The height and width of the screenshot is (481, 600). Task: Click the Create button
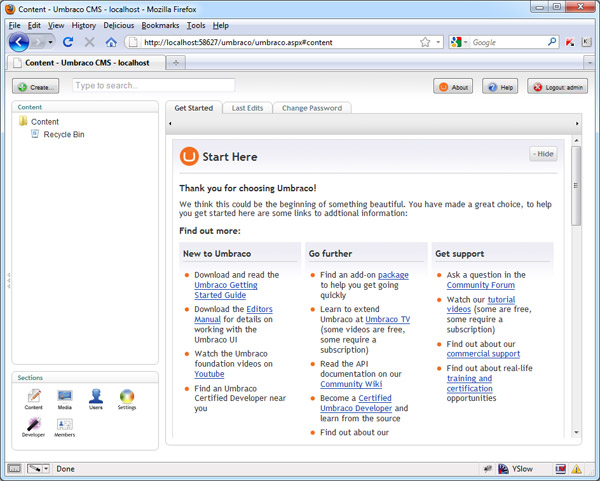36,87
